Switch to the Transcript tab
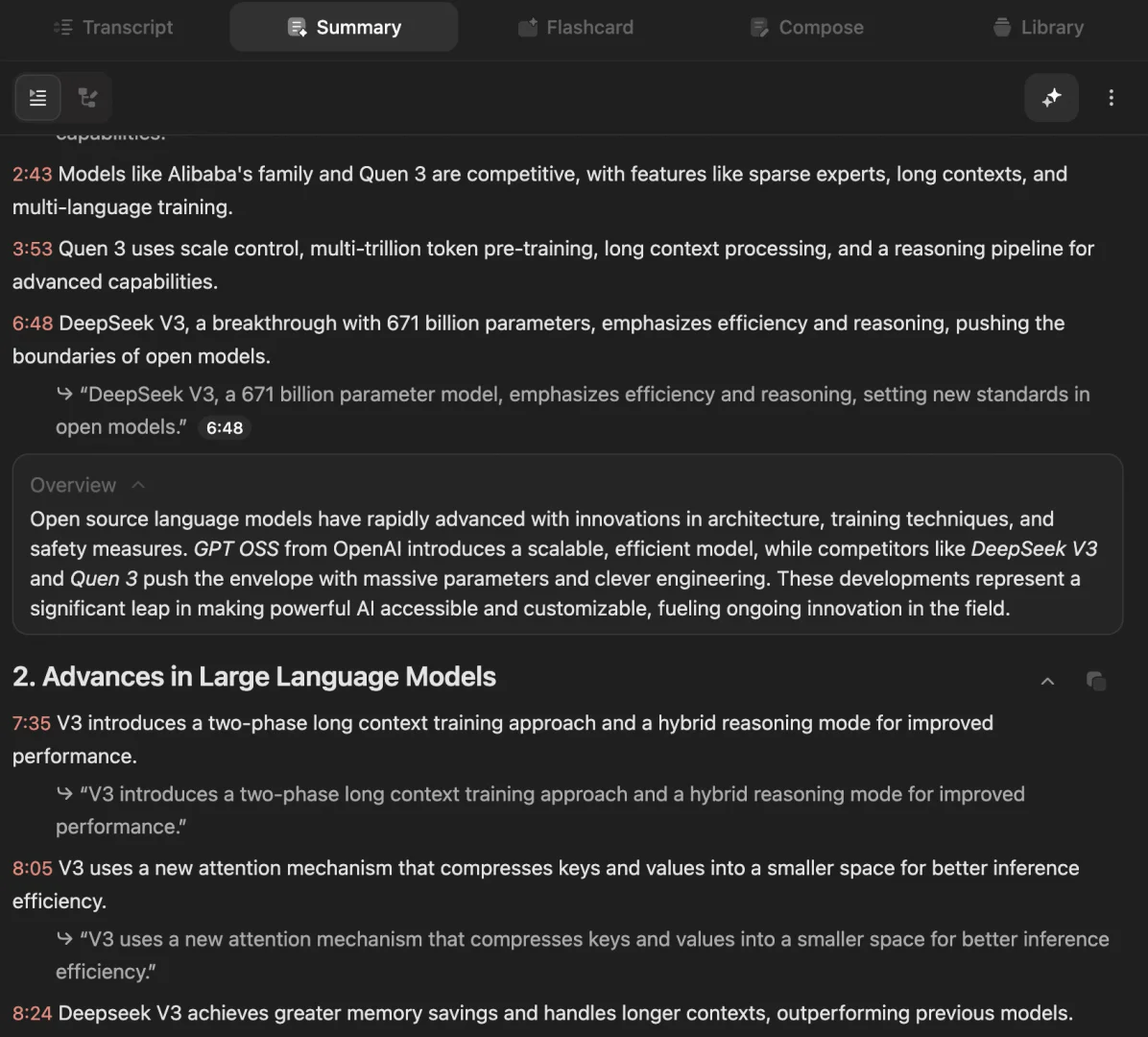This screenshot has width=1148, height=1037. point(113,27)
